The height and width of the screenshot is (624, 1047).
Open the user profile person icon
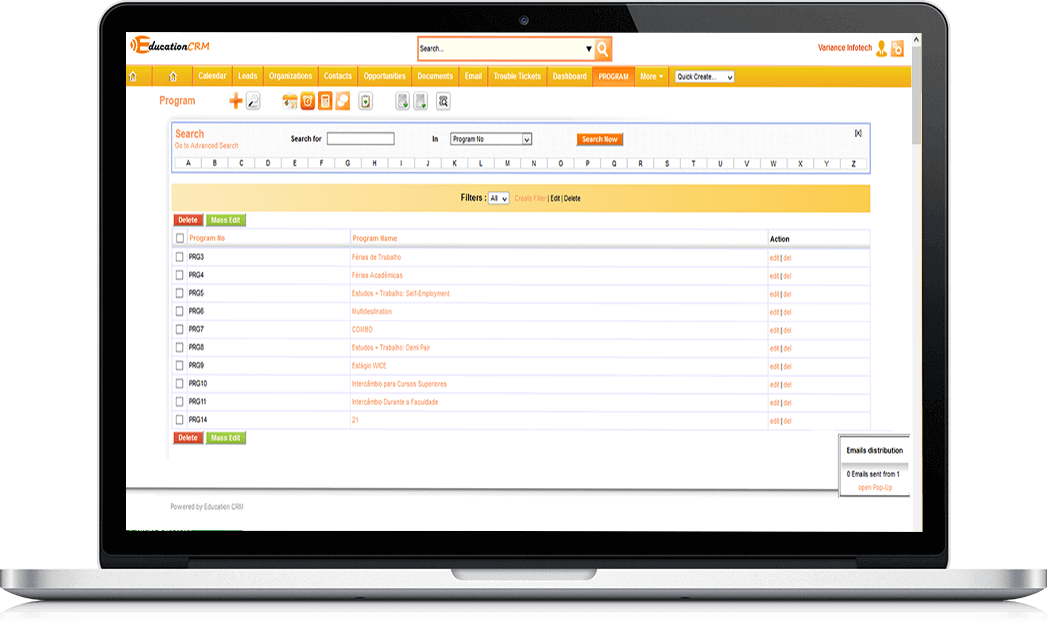point(881,48)
